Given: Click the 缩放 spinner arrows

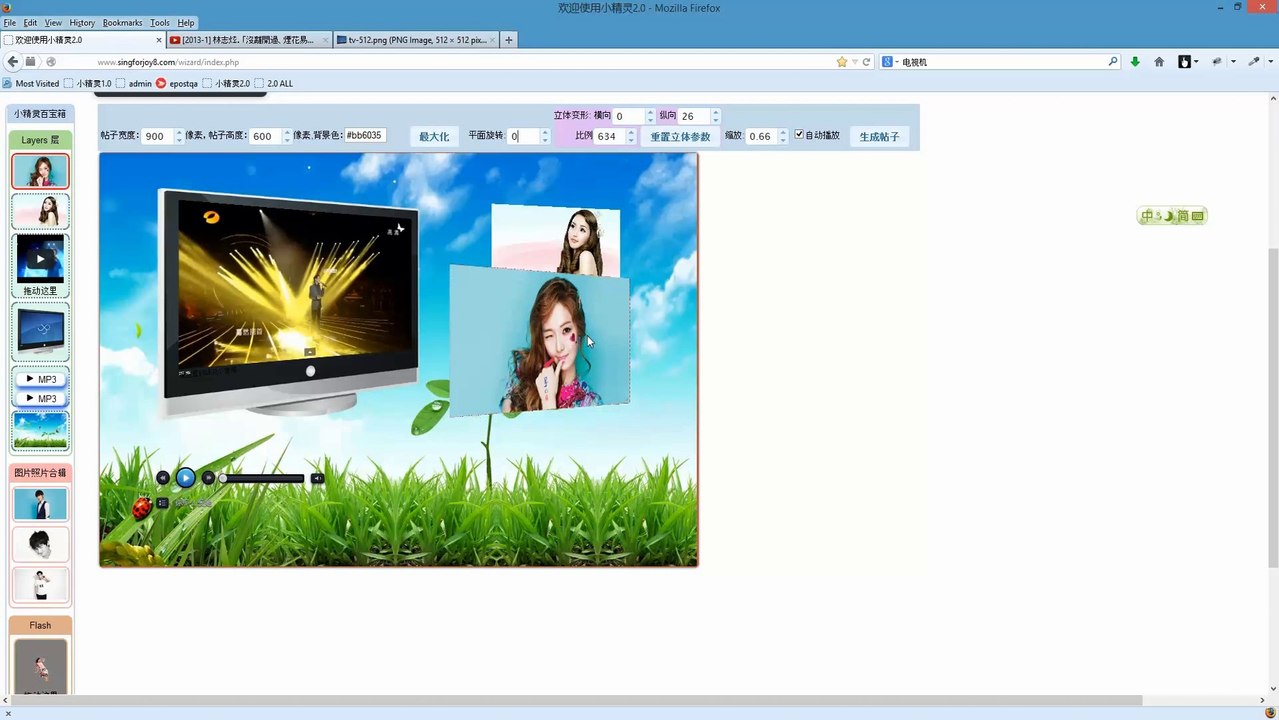Looking at the screenshot, I should (783, 136).
